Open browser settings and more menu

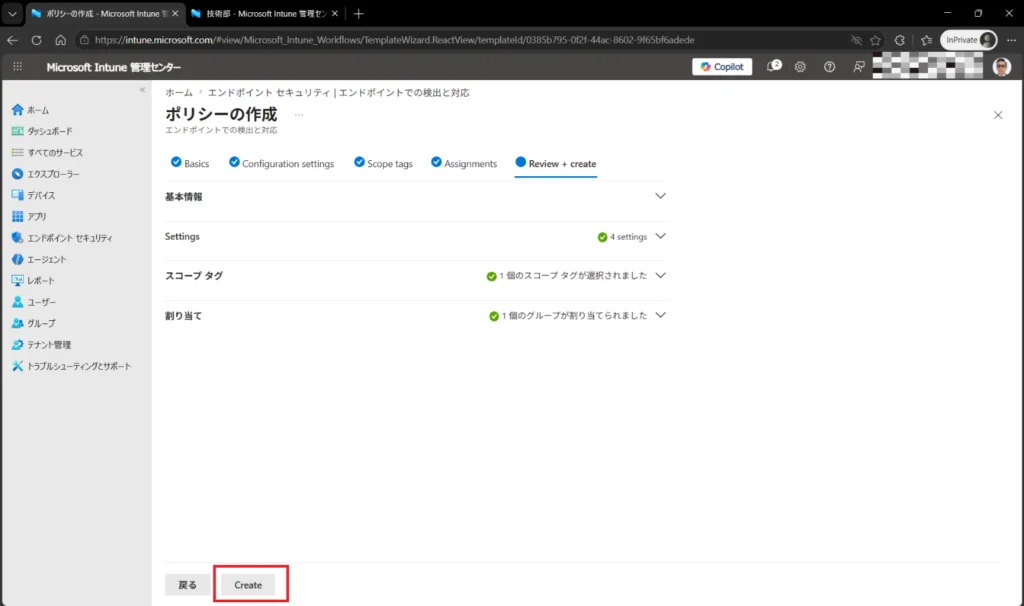click(x=1011, y=40)
